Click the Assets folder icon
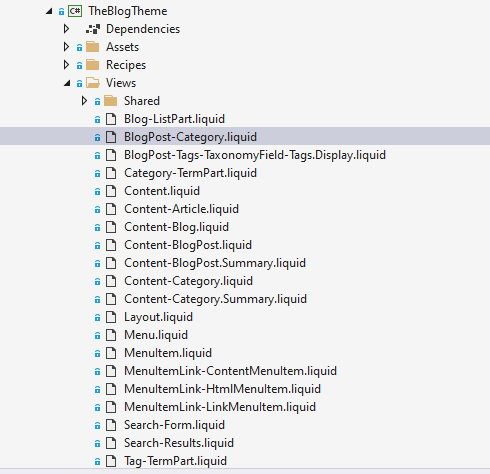This screenshot has width=490, height=474. (x=93, y=47)
